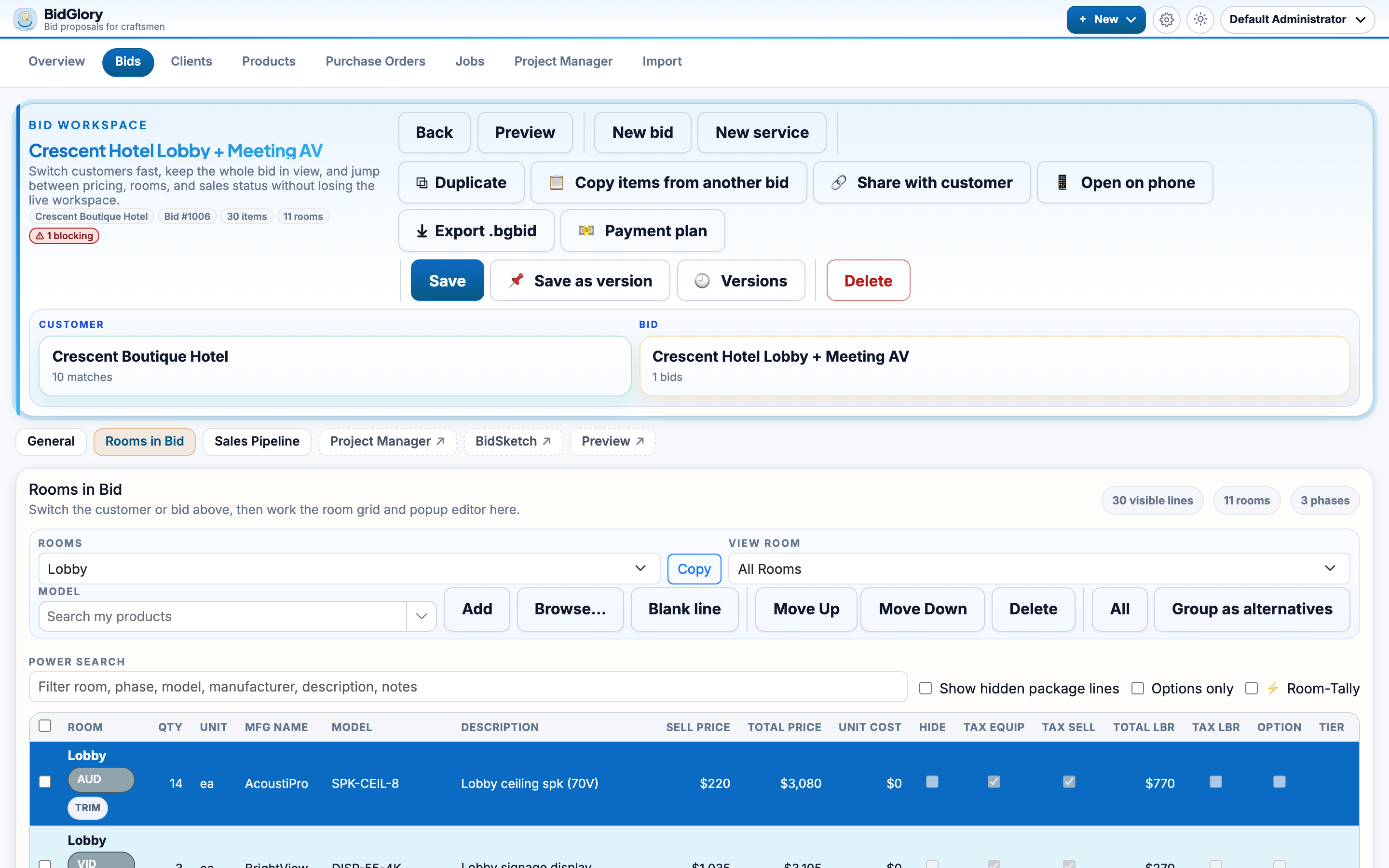Tick the select-all checkbox in table header

tap(45, 726)
